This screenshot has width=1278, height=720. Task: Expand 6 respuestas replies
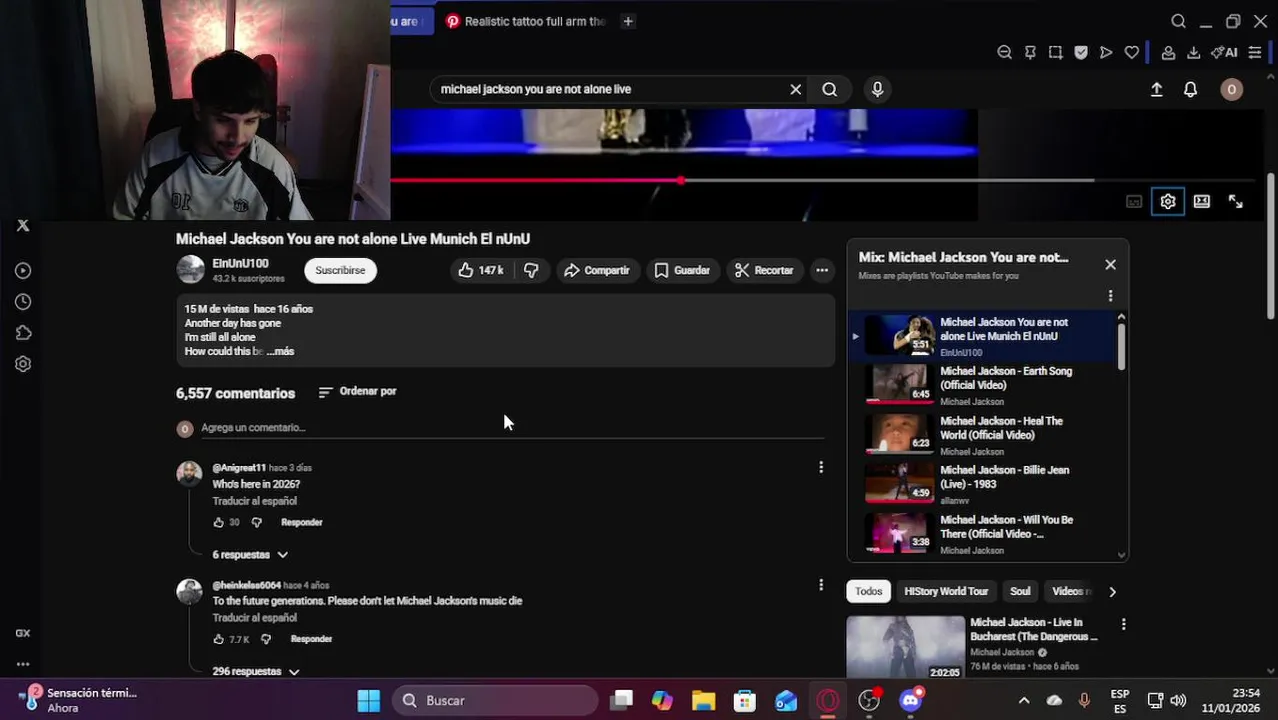(x=250, y=554)
